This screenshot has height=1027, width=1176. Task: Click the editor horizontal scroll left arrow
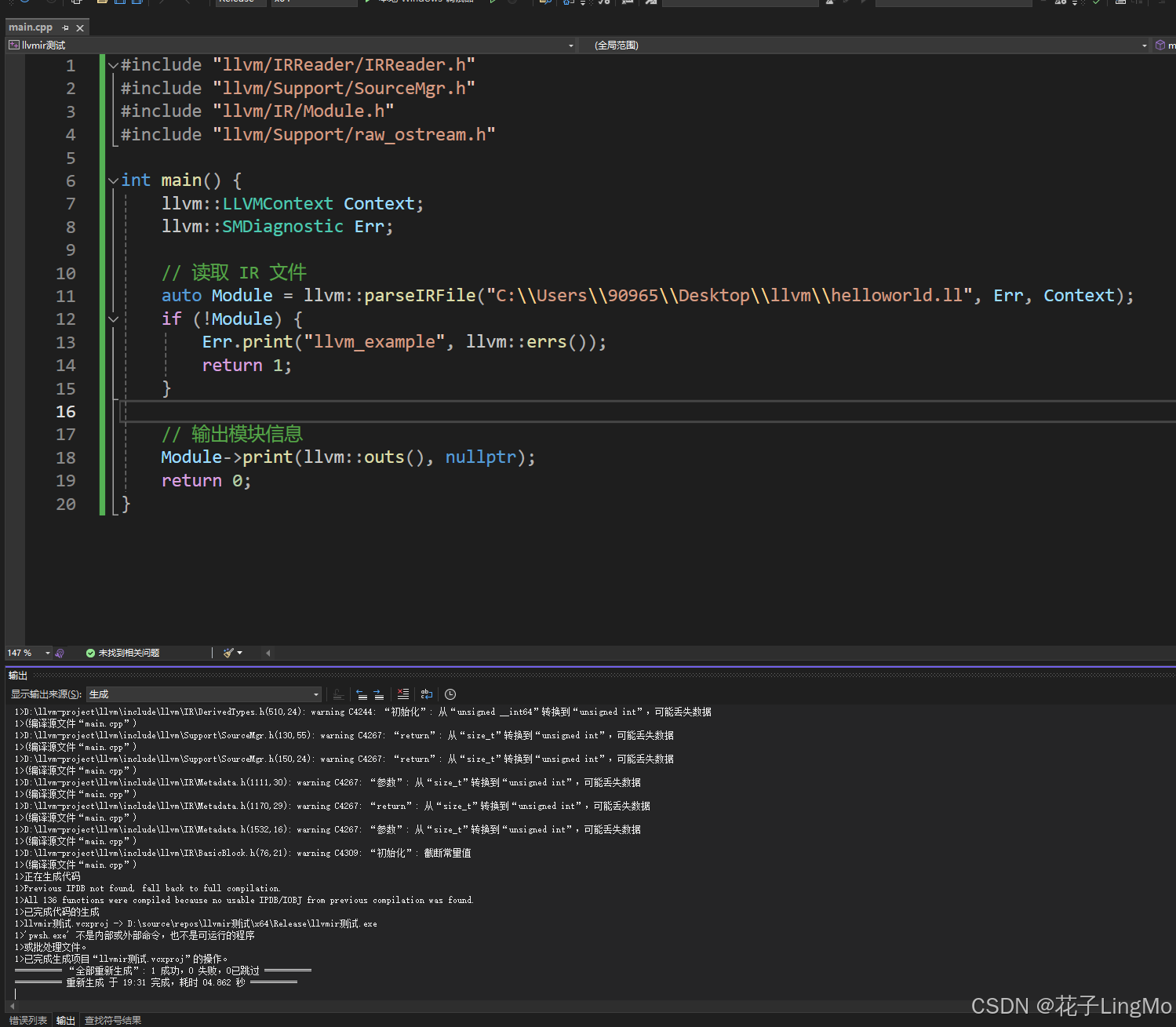(x=268, y=653)
